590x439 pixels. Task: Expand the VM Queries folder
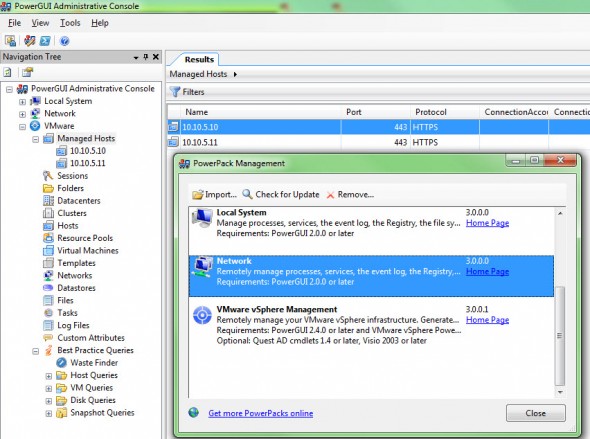tap(49, 389)
